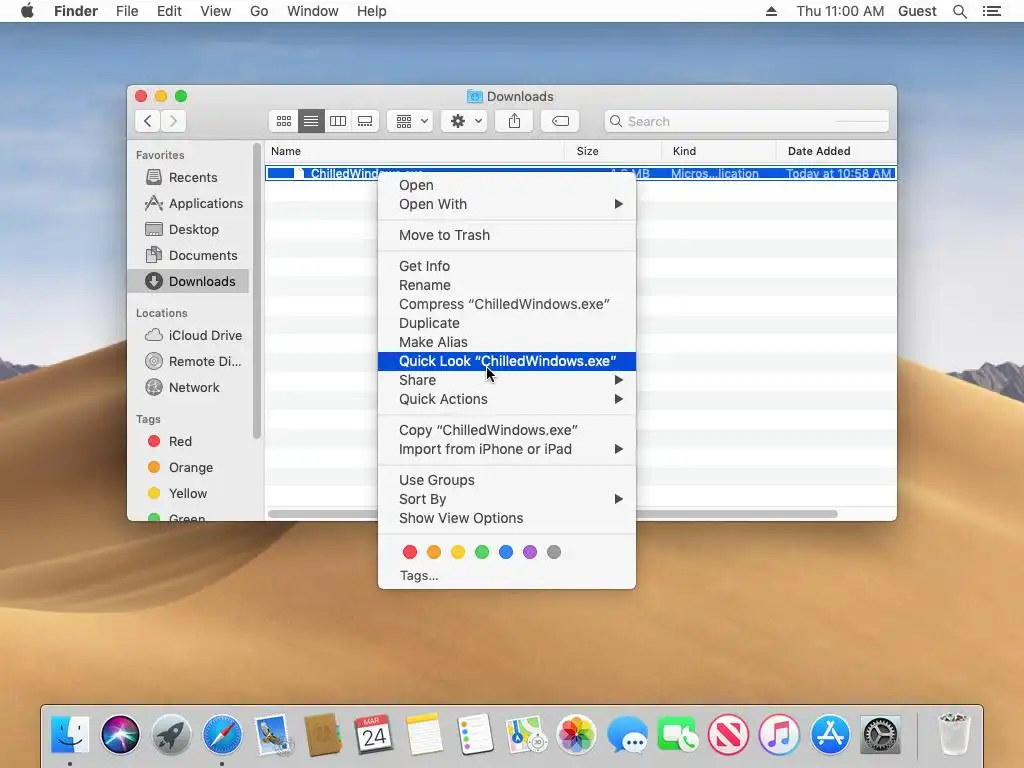
Task: Expand the Share submenu
Action: click(507, 380)
